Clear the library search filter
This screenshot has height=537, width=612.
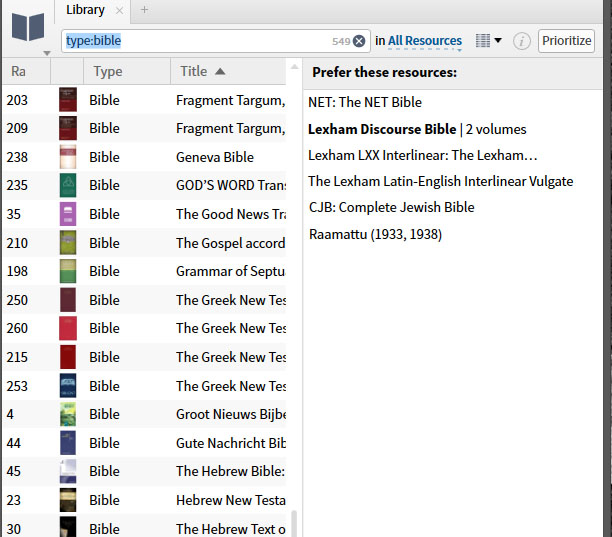pos(359,41)
